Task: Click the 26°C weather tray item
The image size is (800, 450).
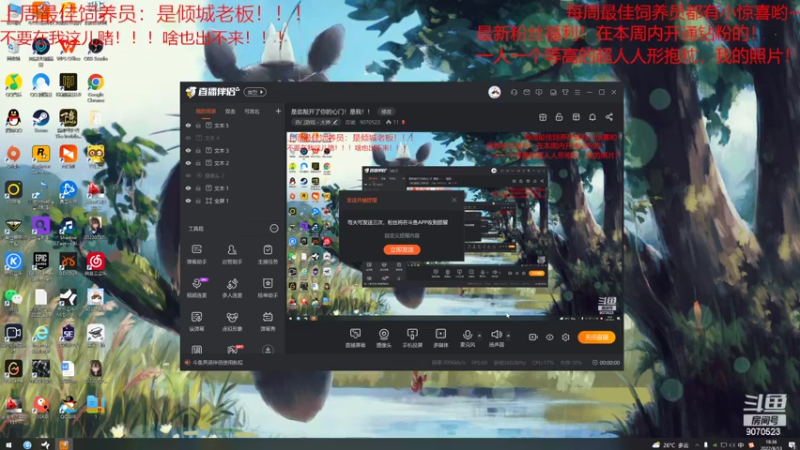Action: click(671, 445)
